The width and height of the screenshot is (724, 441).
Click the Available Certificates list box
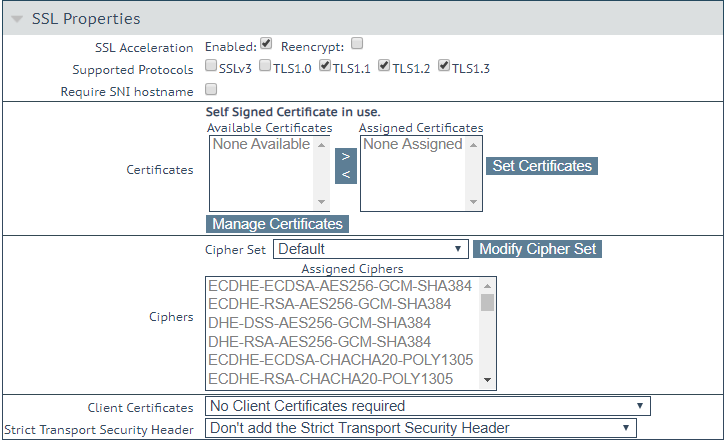[x=270, y=174]
